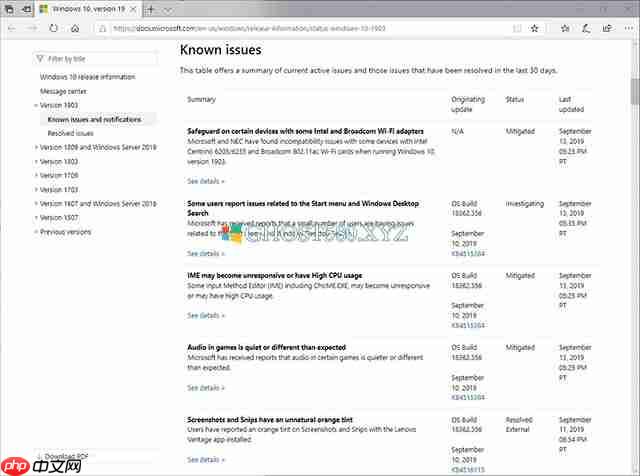The image size is (640, 476).
Task: Open Resolved issues in the sidebar
Action: pos(71,133)
